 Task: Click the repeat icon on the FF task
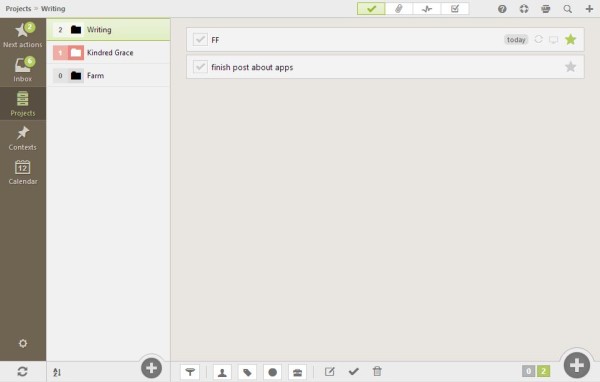point(538,39)
